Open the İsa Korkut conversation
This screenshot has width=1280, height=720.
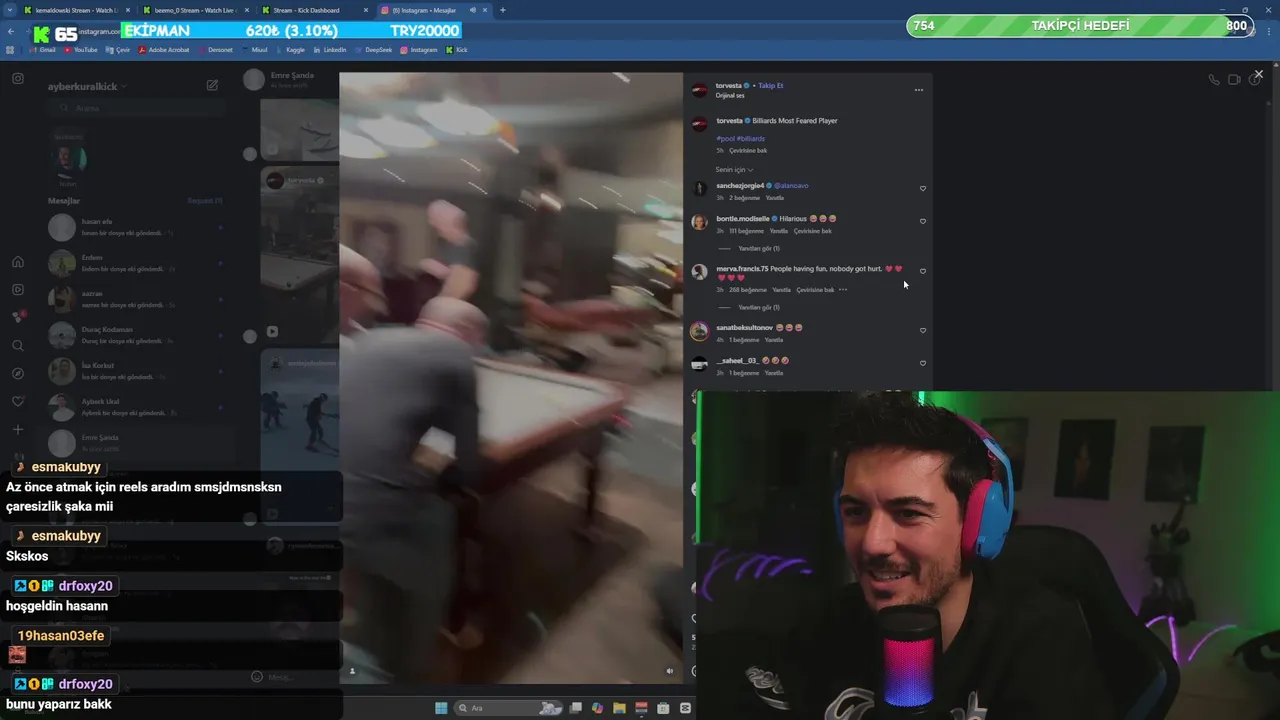135,371
